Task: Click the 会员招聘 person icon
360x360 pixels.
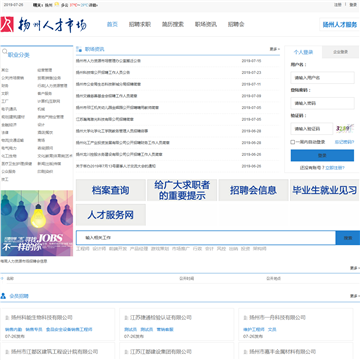Action: pyautogui.click(x=3, y=296)
